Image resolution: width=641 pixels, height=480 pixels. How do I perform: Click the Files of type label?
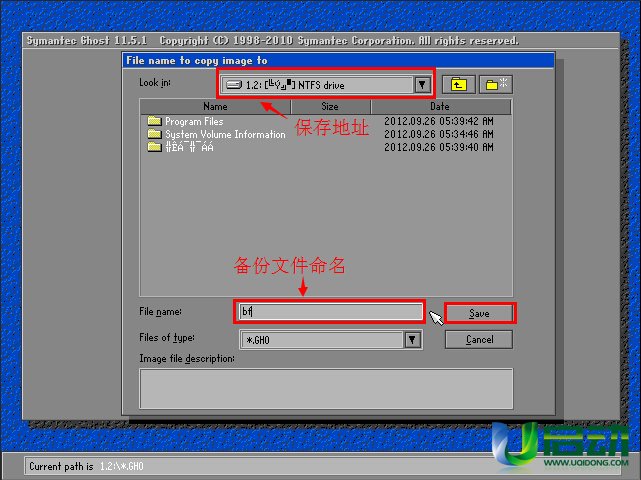tap(167, 338)
